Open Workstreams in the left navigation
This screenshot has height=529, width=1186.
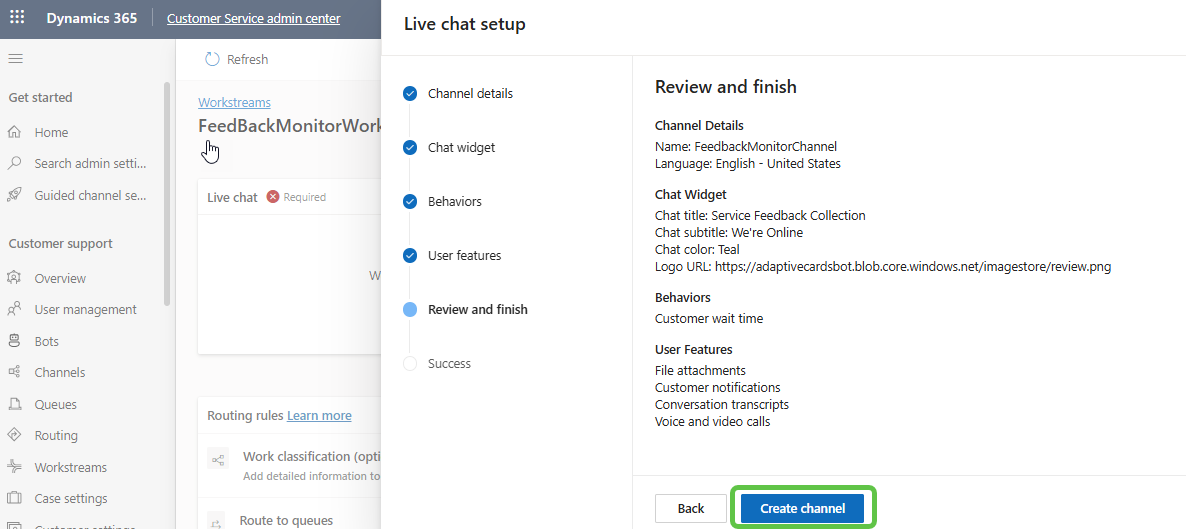coord(70,467)
